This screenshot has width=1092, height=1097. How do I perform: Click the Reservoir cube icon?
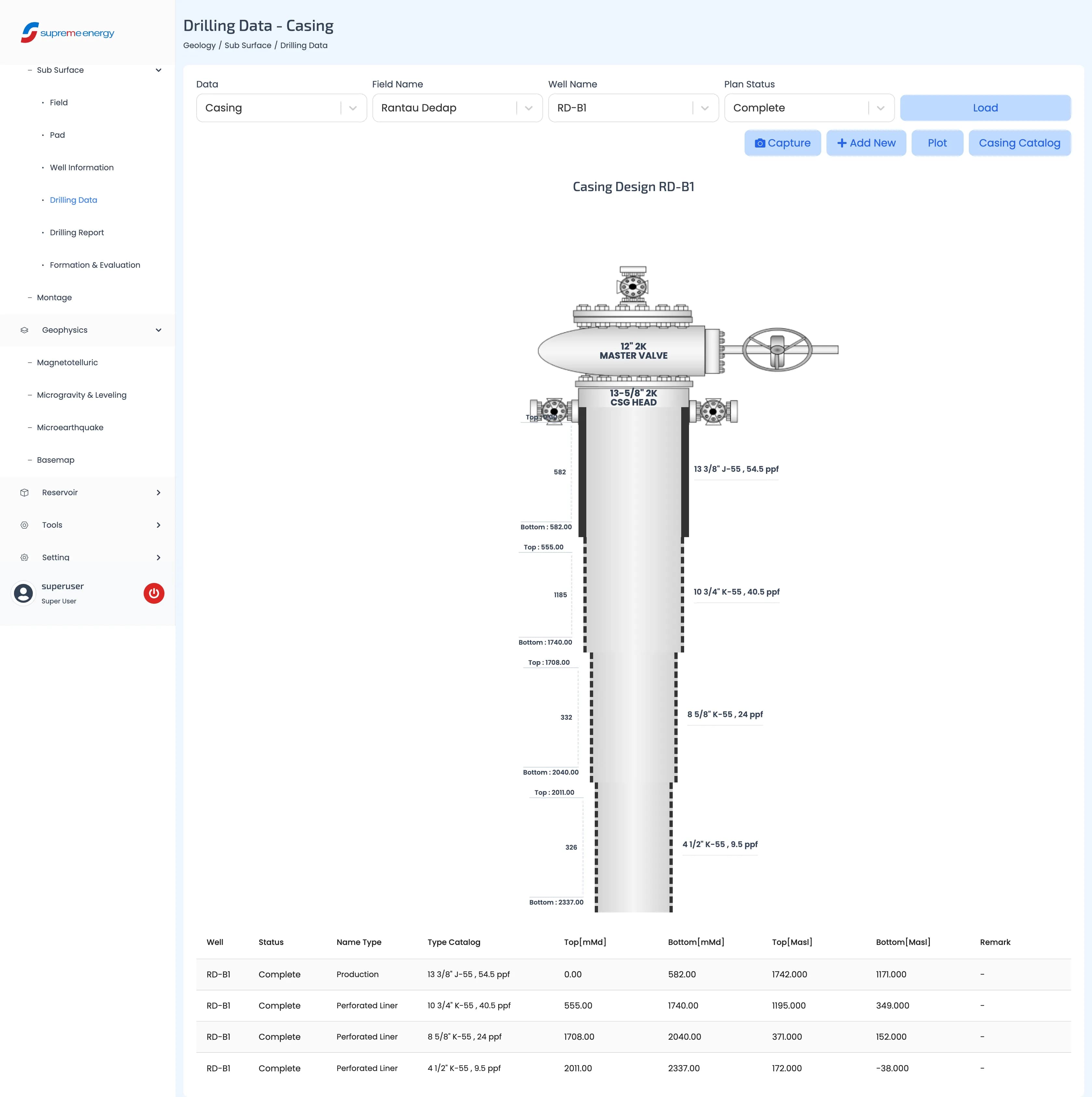point(24,492)
